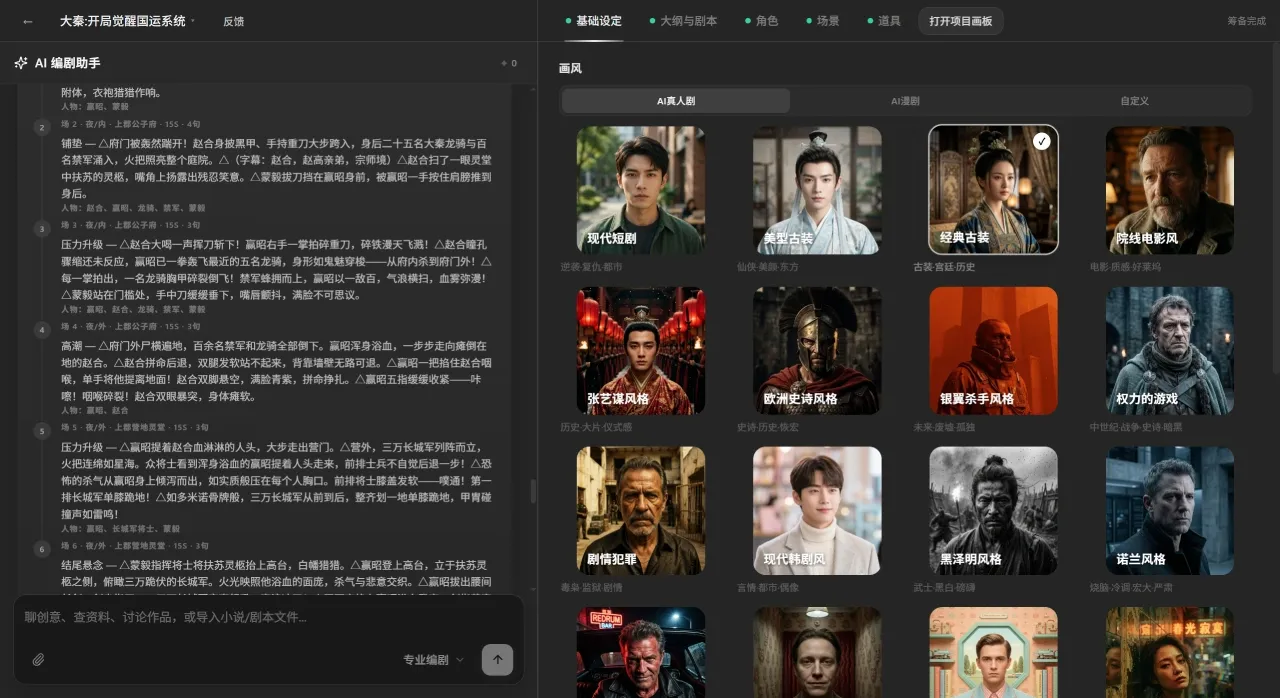Click the script panel scrollbar thumb
Screen dimensions: 1280x698
tap(533, 491)
